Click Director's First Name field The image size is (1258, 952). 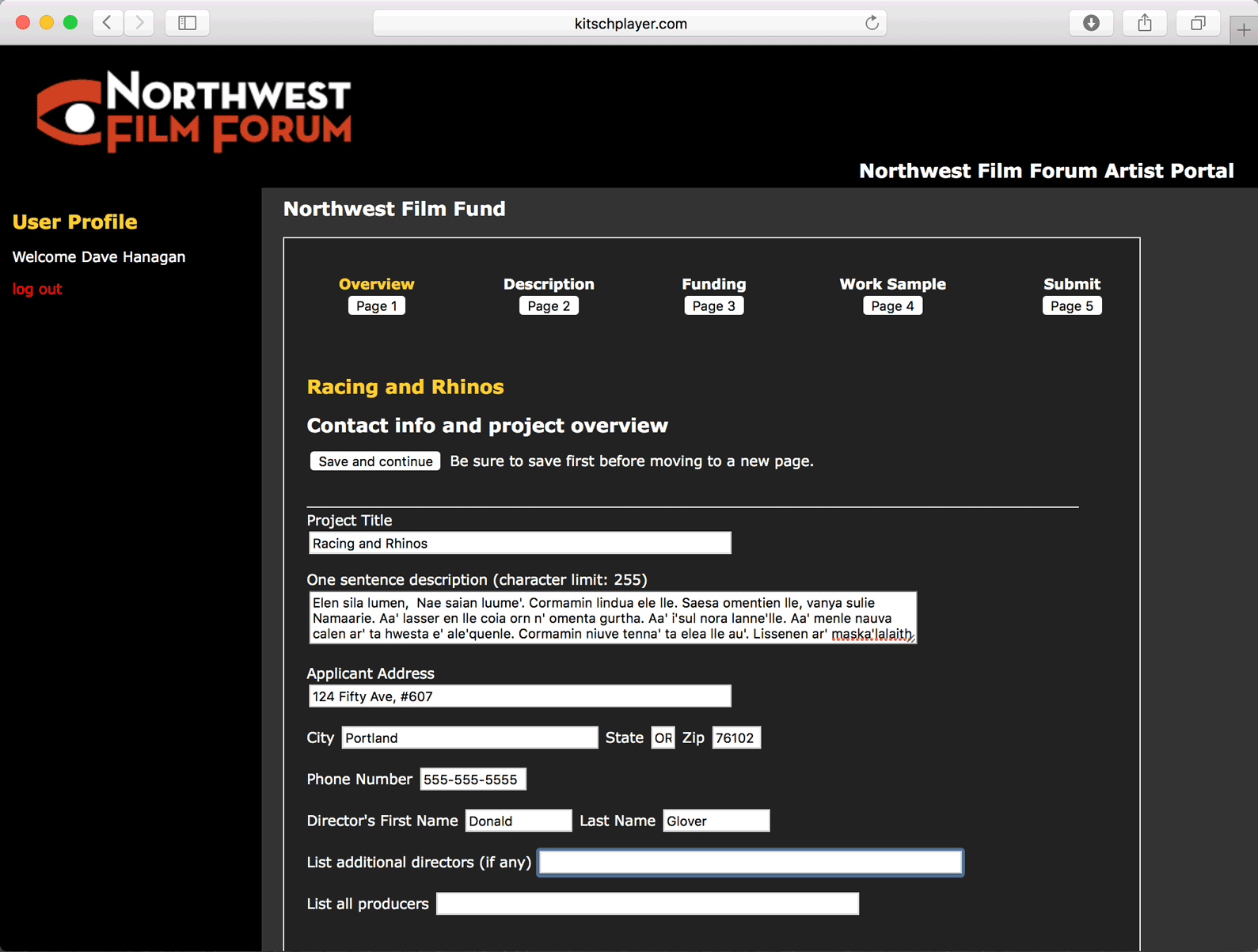coord(519,821)
